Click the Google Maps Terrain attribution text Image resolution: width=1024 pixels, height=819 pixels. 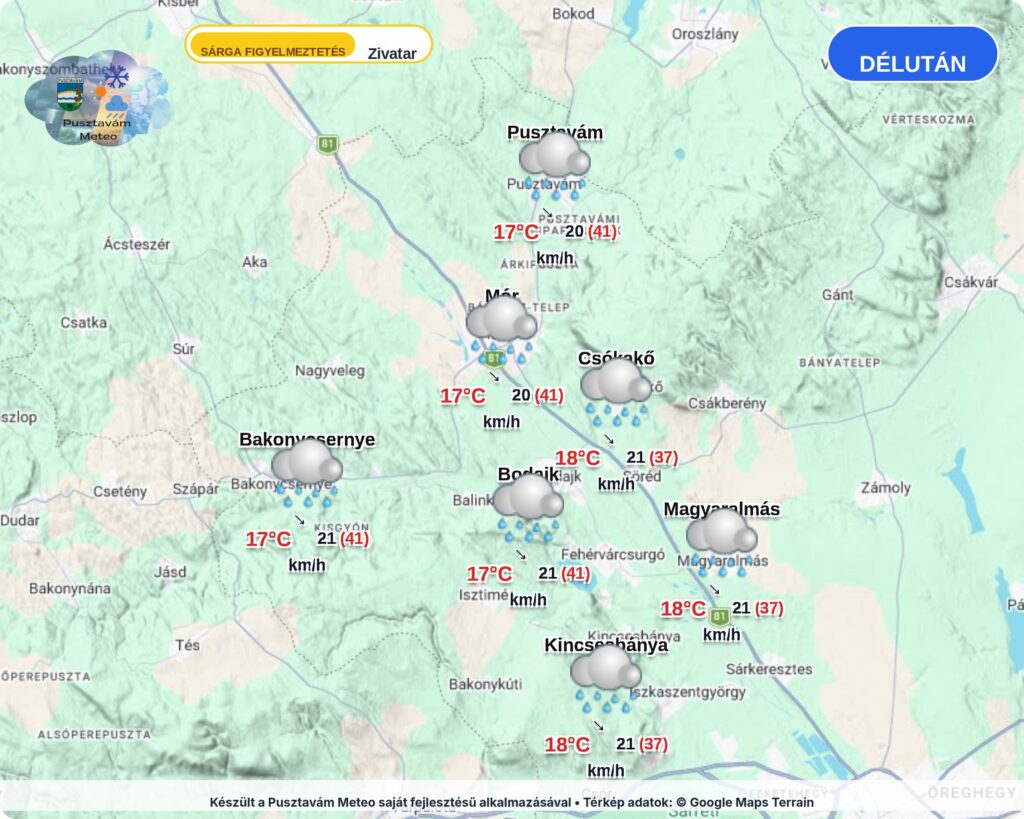pos(744,802)
